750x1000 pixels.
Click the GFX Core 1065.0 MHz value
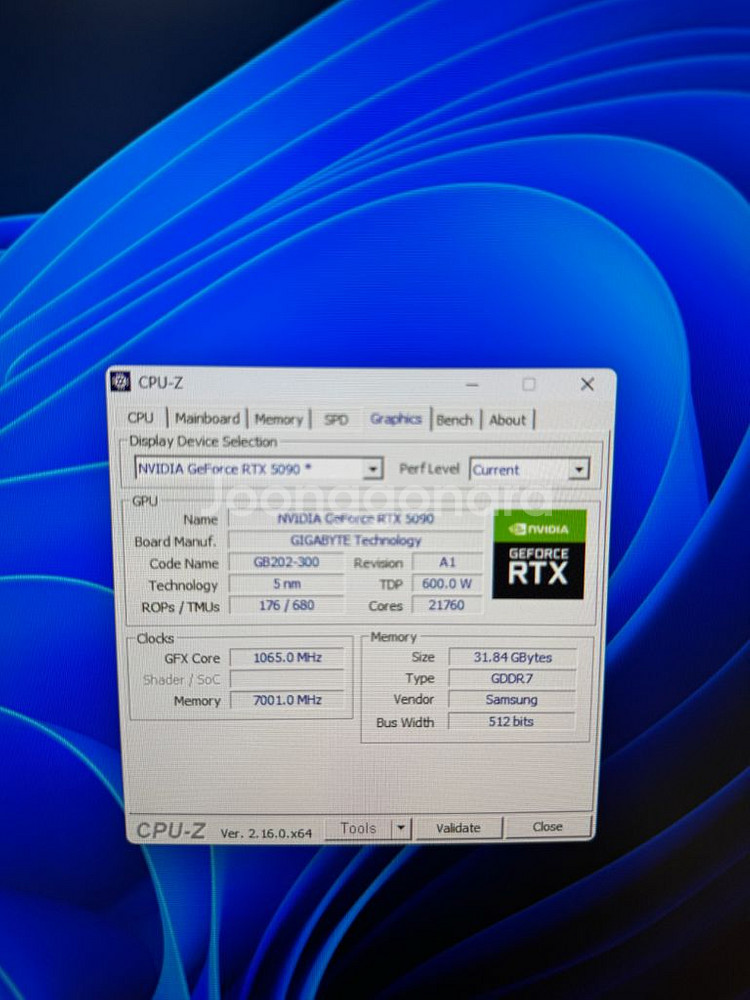tap(287, 658)
